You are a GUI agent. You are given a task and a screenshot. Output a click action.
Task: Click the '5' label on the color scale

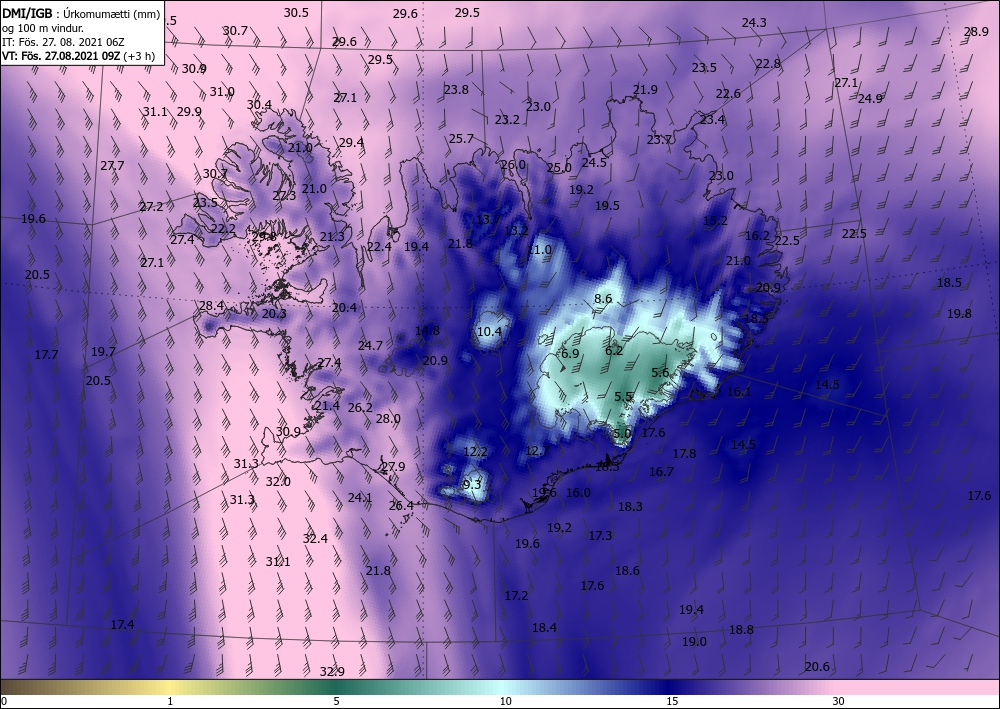337,701
